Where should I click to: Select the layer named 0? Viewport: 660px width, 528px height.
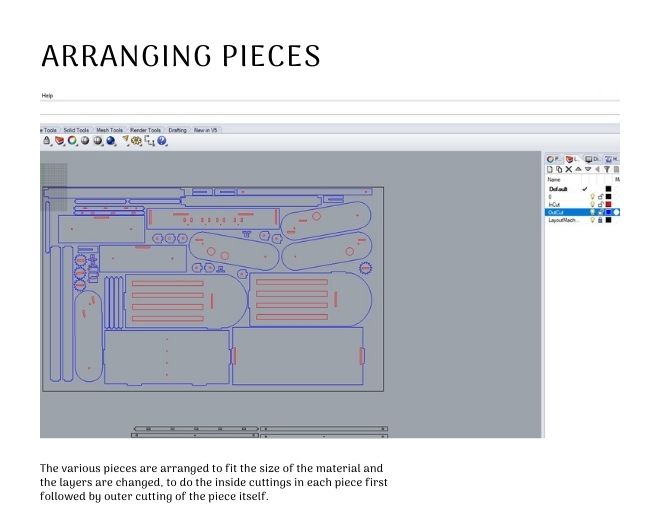pos(583,197)
